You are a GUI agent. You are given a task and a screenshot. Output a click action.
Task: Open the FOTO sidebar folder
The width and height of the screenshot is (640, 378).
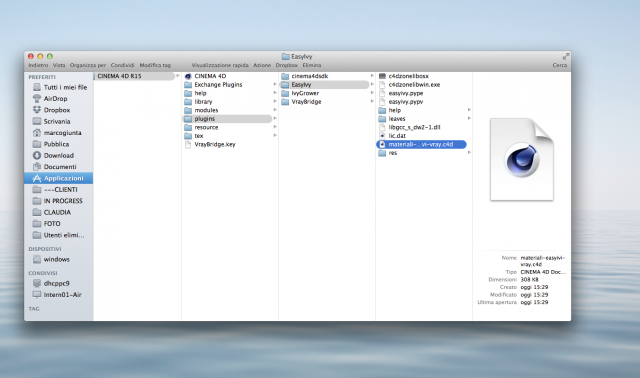(47, 224)
